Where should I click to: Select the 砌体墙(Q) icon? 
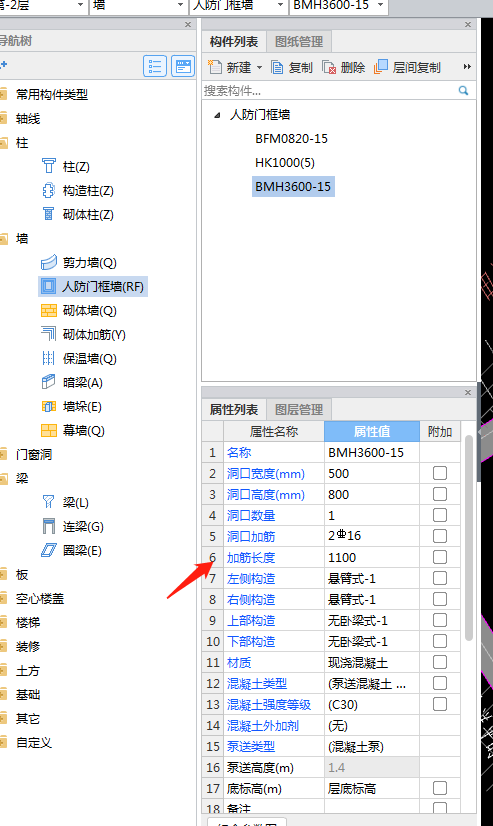click(48, 310)
